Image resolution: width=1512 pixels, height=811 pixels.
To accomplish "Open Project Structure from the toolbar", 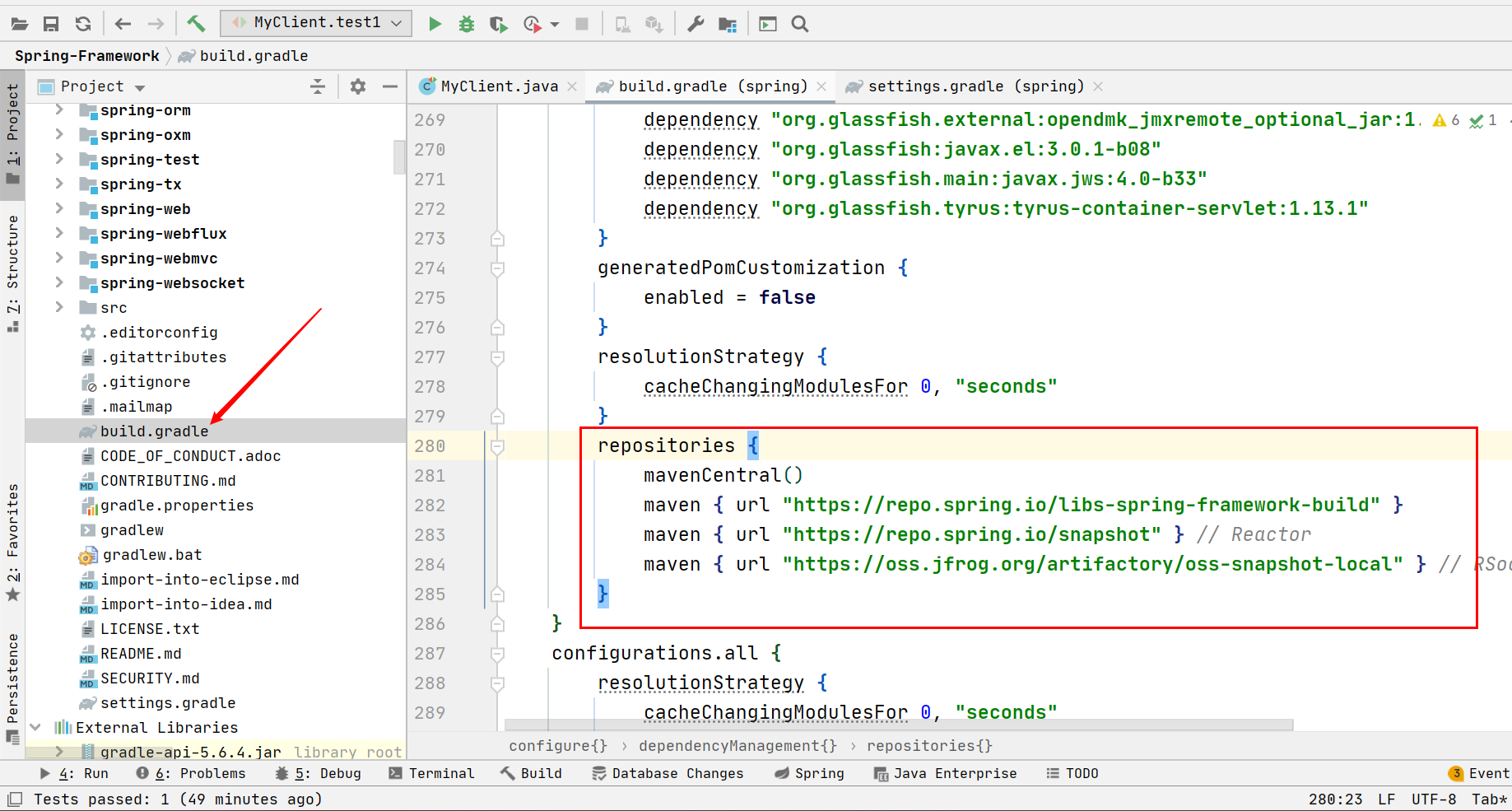I will point(728,24).
